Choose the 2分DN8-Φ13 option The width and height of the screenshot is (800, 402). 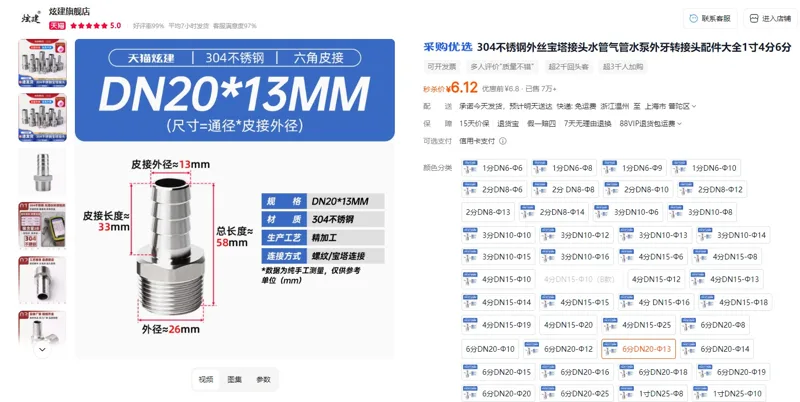pos(488,212)
